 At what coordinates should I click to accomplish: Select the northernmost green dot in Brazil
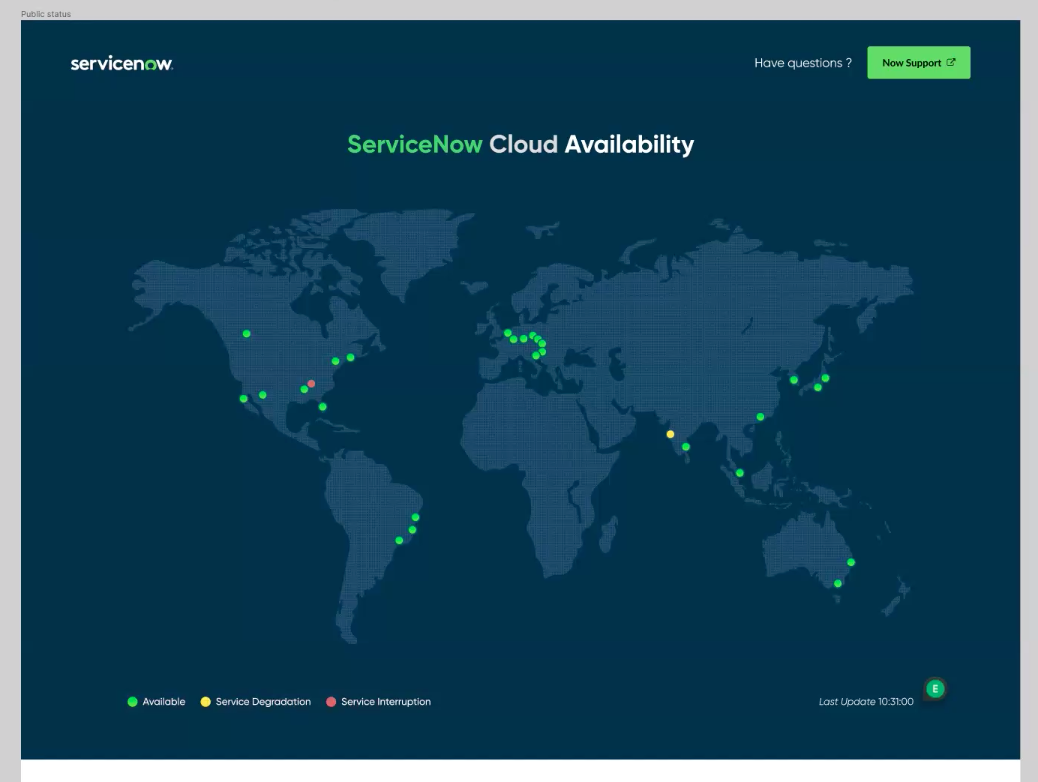[415, 517]
